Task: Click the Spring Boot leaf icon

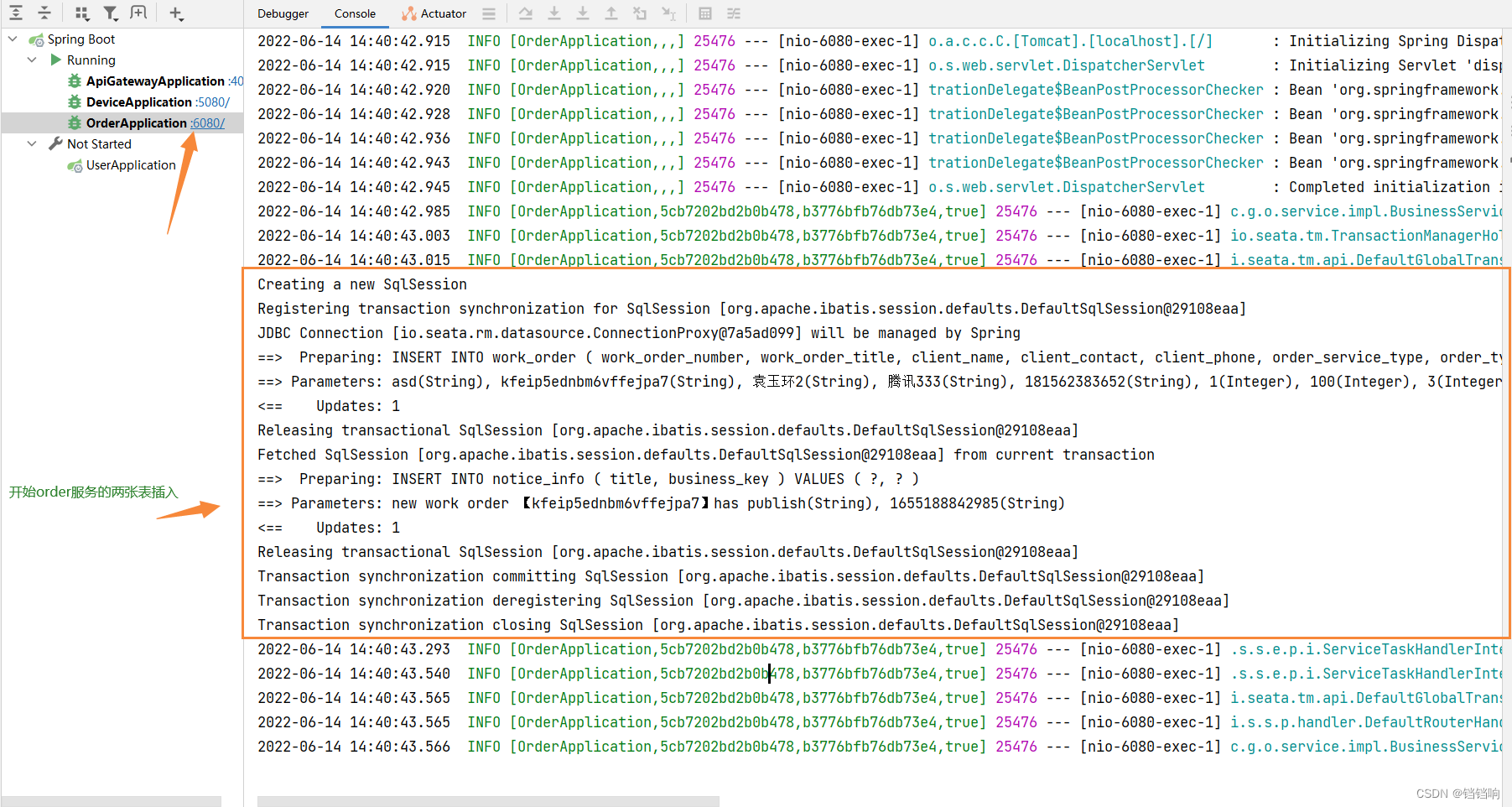Action: click(x=36, y=39)
